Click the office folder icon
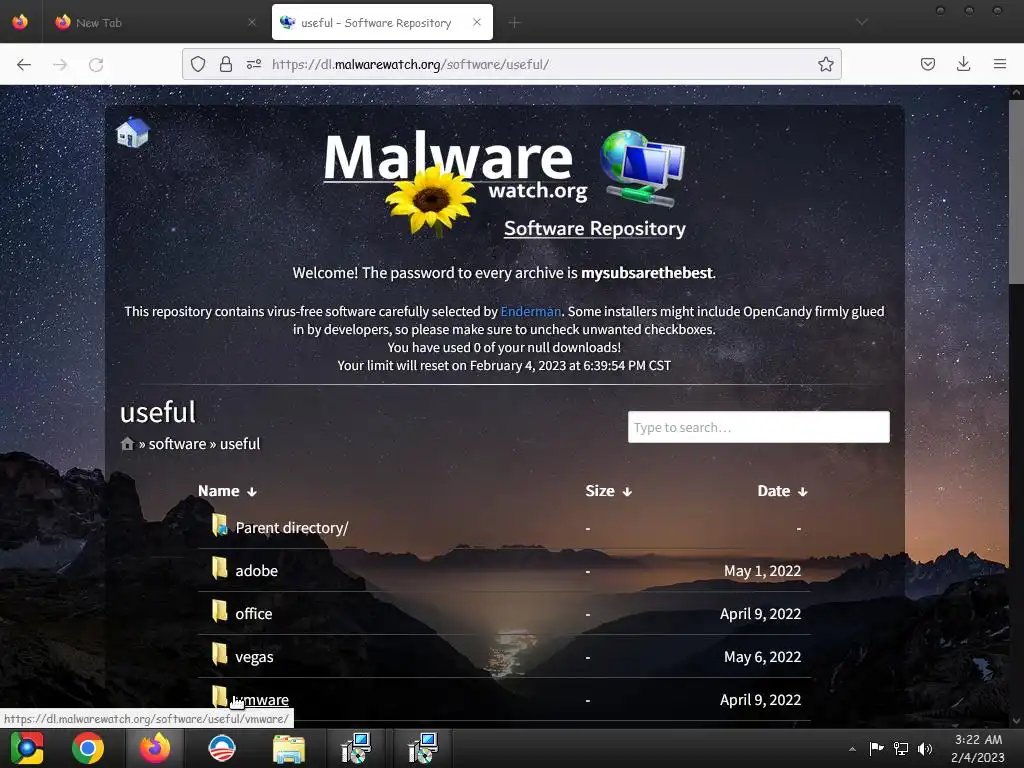 pos(220,612)
